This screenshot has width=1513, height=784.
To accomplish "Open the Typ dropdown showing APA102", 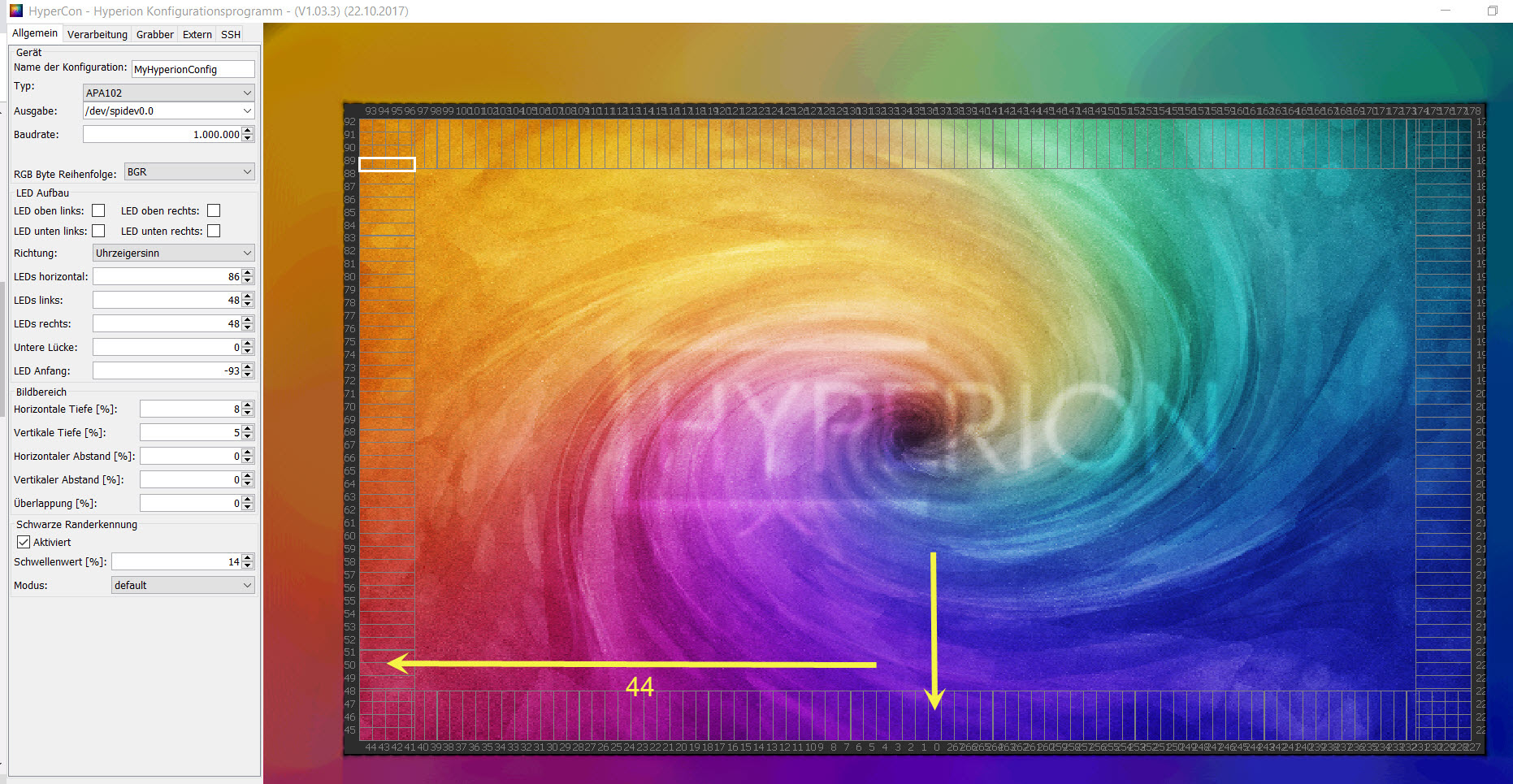I will (168, 93).
